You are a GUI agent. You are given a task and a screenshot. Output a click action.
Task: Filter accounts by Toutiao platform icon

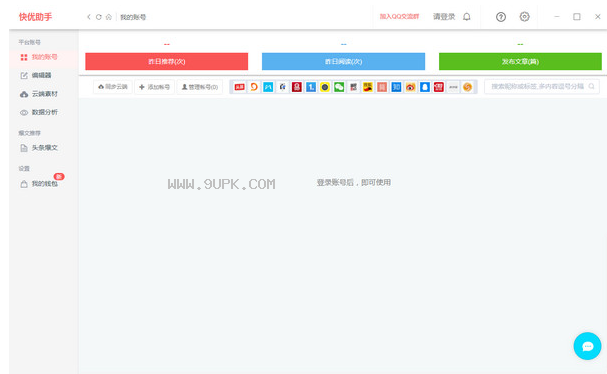tap(240, 87)
